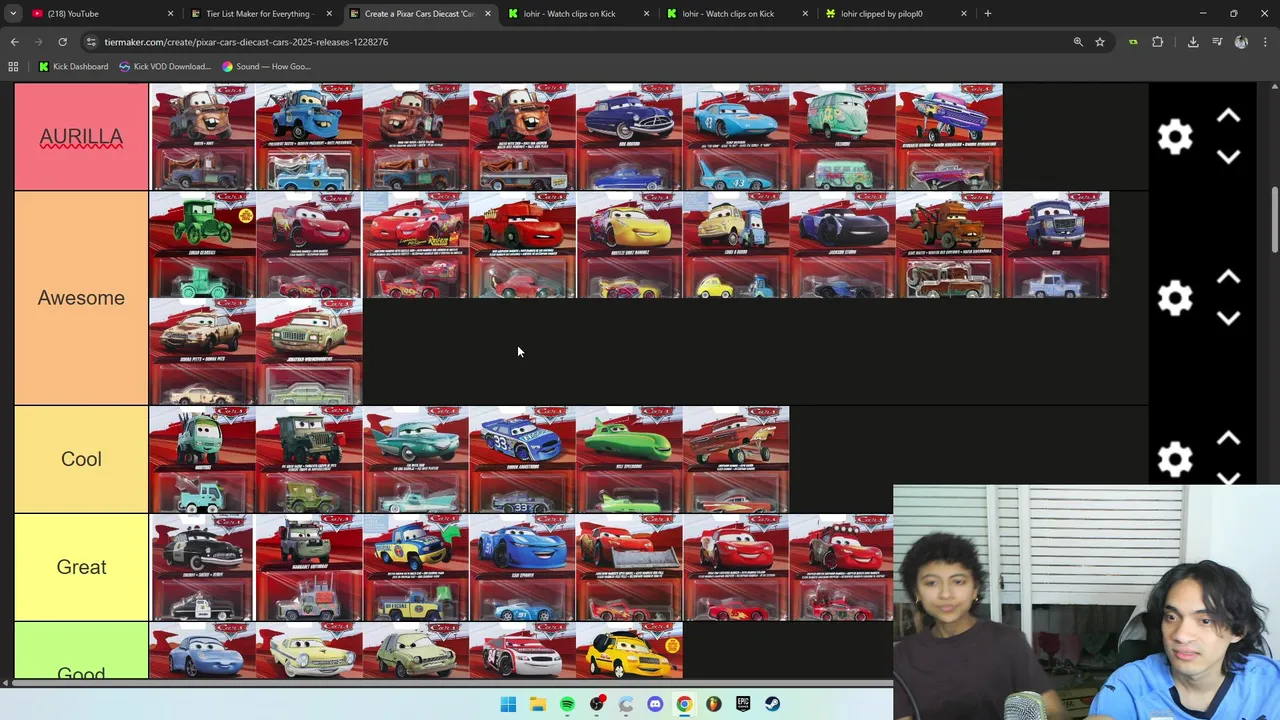
Task: Move Awesome tier row up
Action: click(1228, 278)
